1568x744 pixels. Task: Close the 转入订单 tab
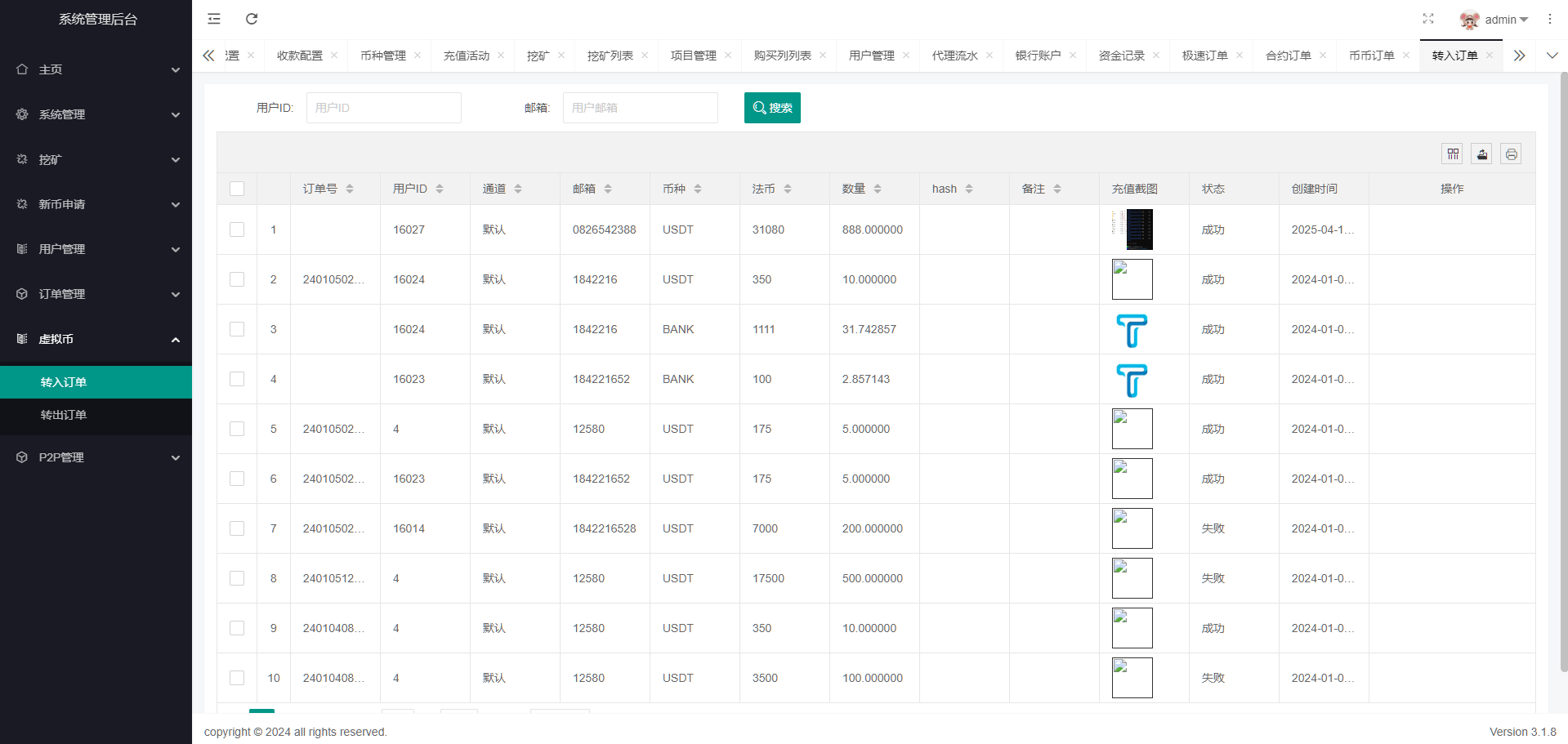1490,56
